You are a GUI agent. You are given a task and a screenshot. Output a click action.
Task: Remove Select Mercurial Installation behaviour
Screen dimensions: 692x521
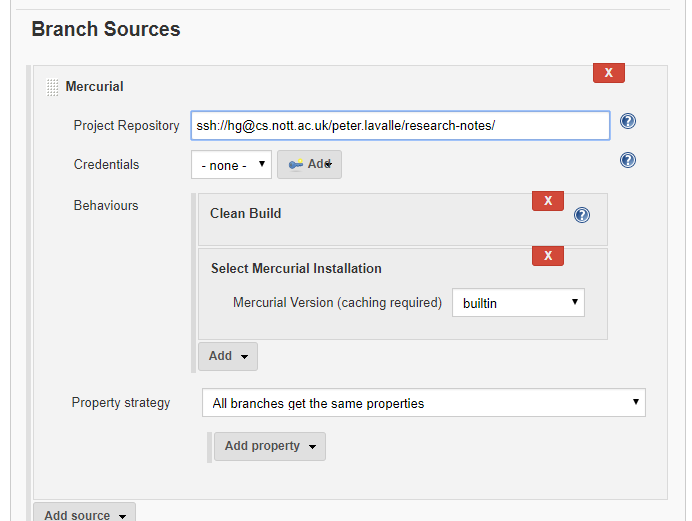point(548,256)
